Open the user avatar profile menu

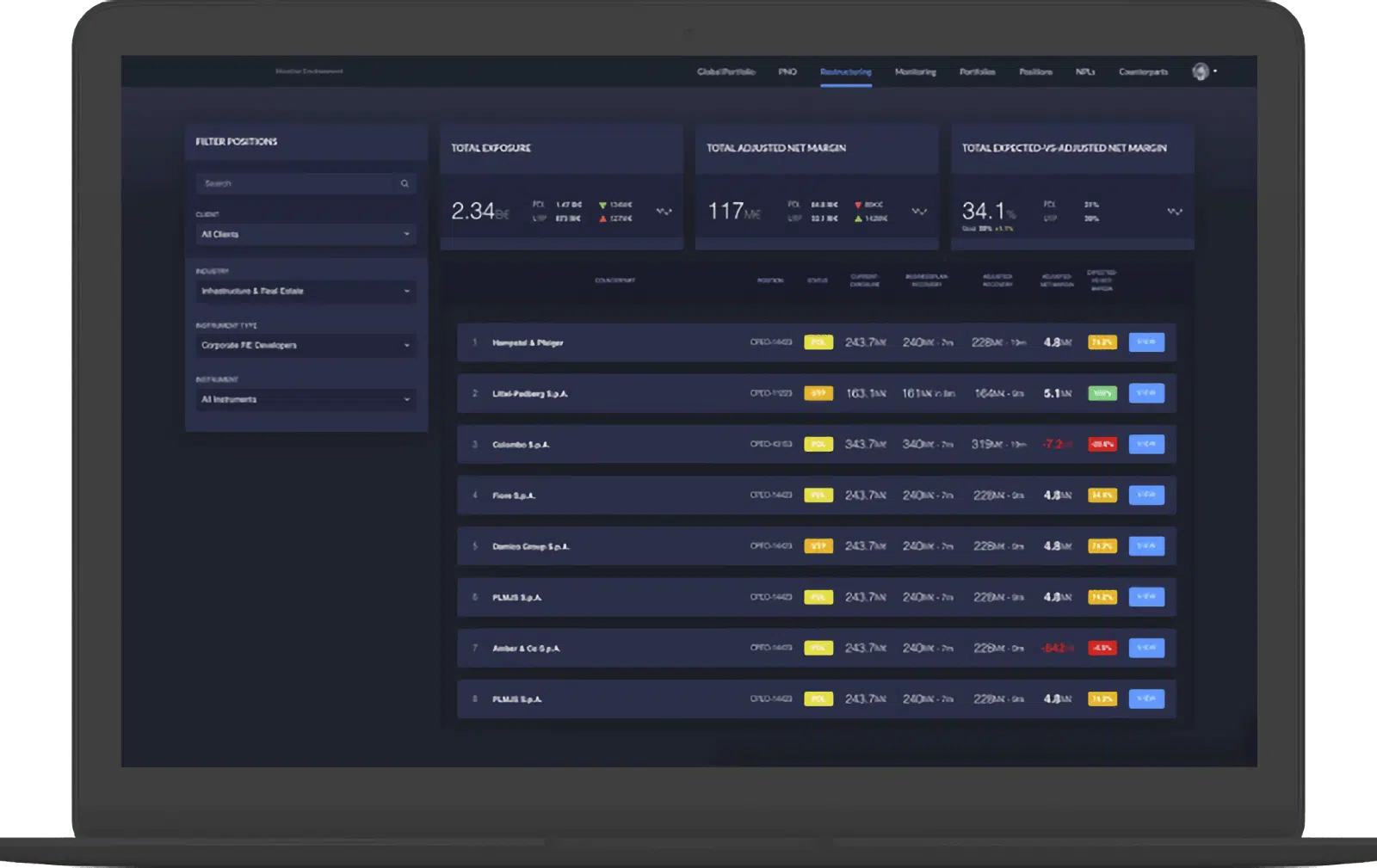1201,71
